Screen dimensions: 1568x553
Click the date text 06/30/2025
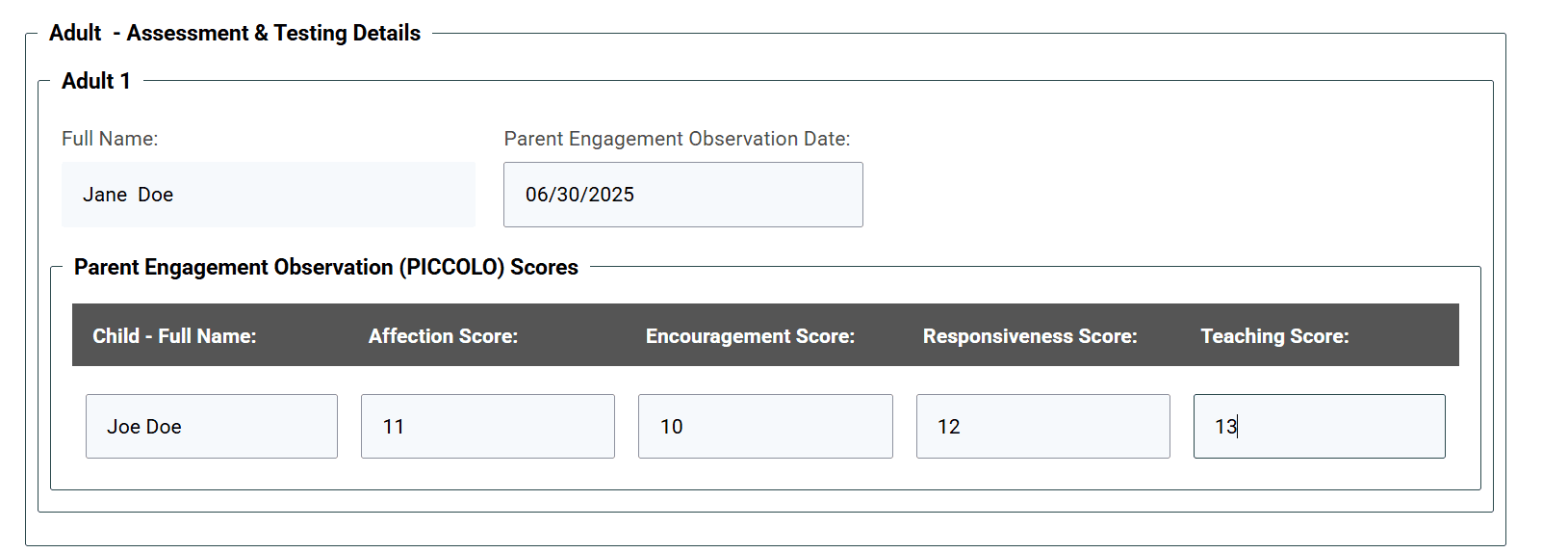(579, 195)
